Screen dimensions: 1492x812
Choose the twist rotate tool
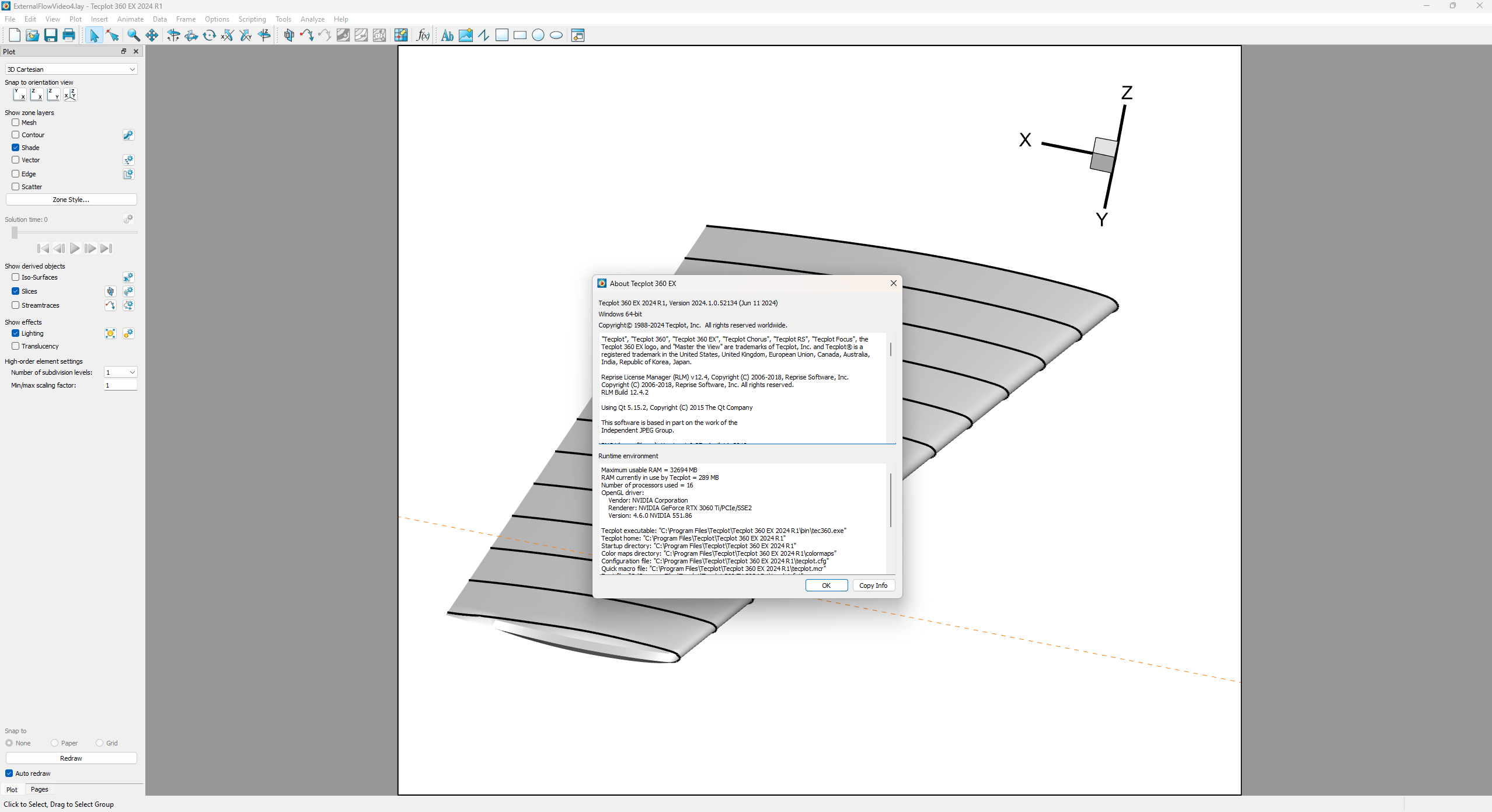click(x=210, y=35)
